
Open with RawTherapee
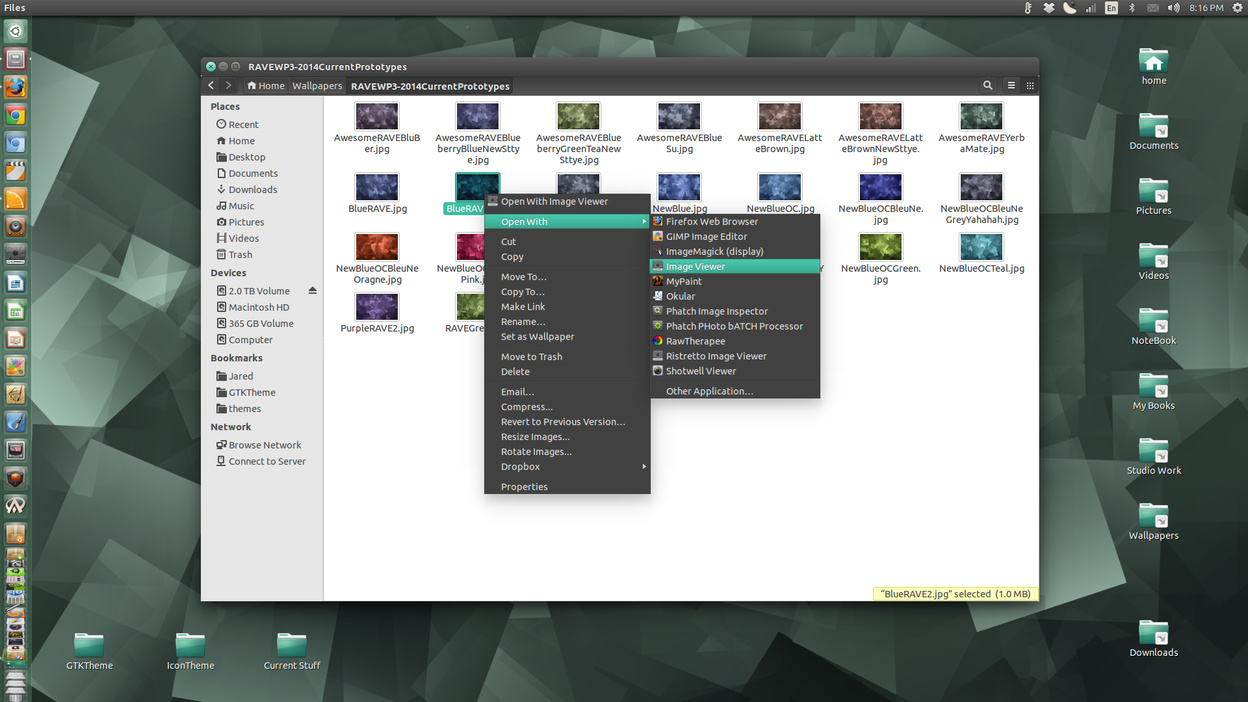(735, 341)
